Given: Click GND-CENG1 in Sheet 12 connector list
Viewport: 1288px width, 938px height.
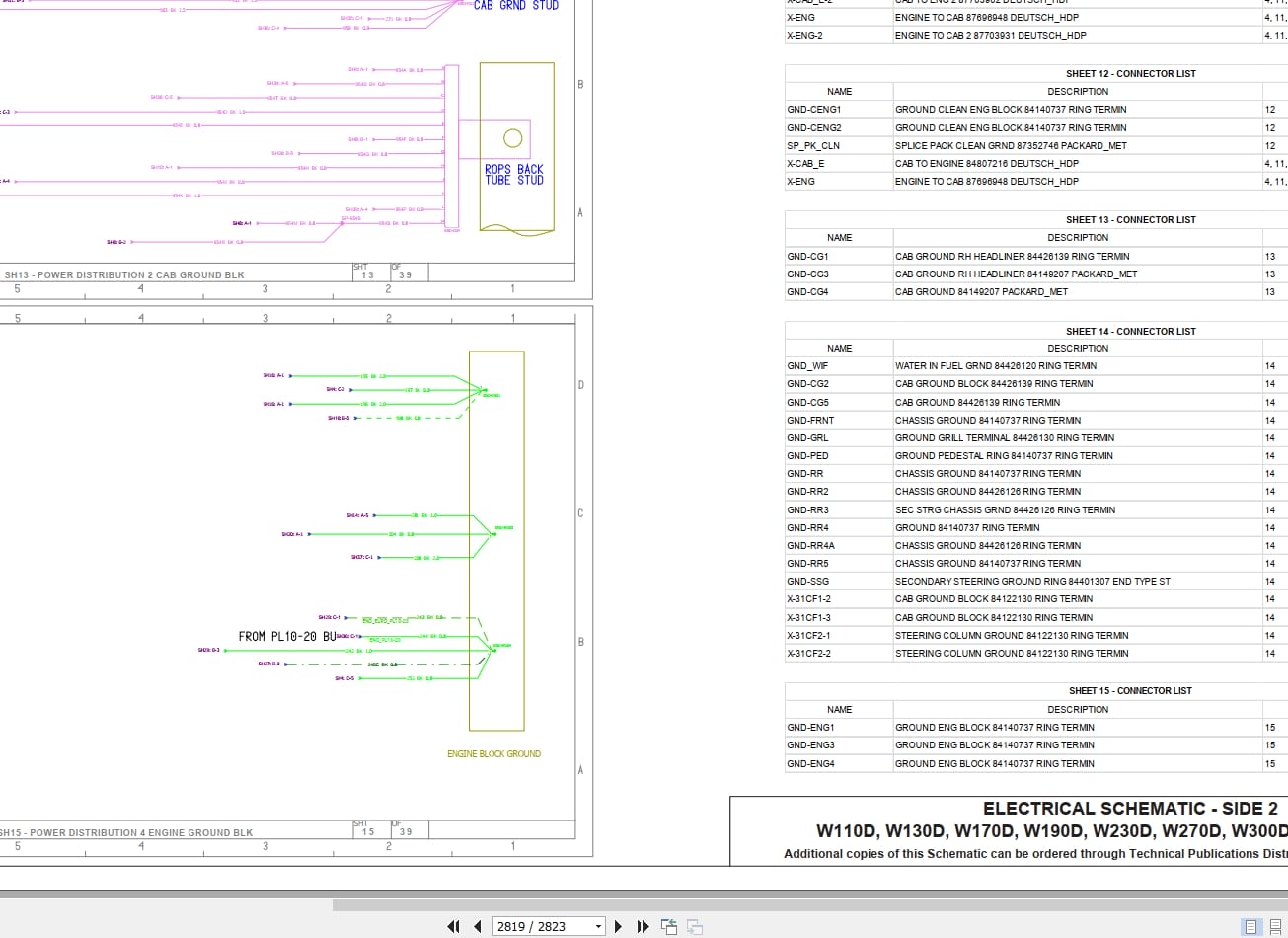Looking at the screenshot, I should click(x=813, y=110).
